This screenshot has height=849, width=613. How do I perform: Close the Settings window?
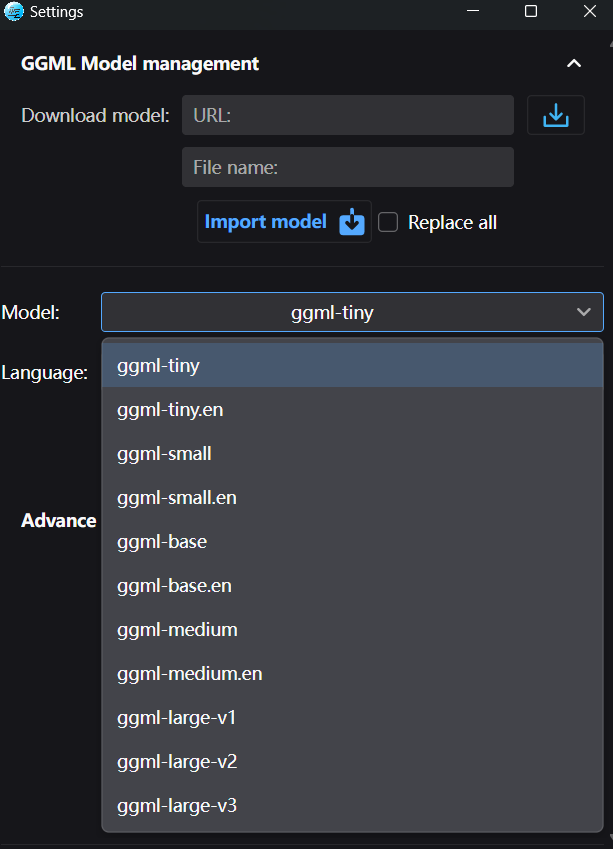(590, 11)
